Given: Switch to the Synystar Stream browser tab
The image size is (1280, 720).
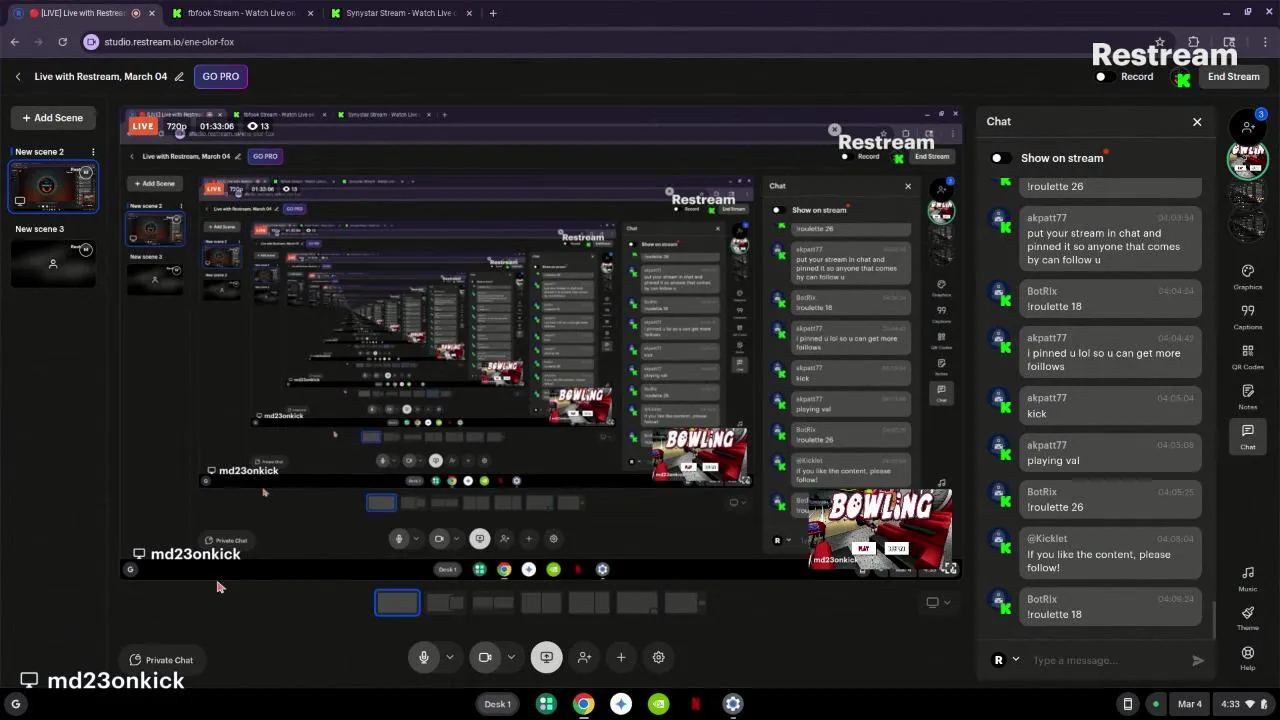Looking at the screenshot, I should pos(400,13).
